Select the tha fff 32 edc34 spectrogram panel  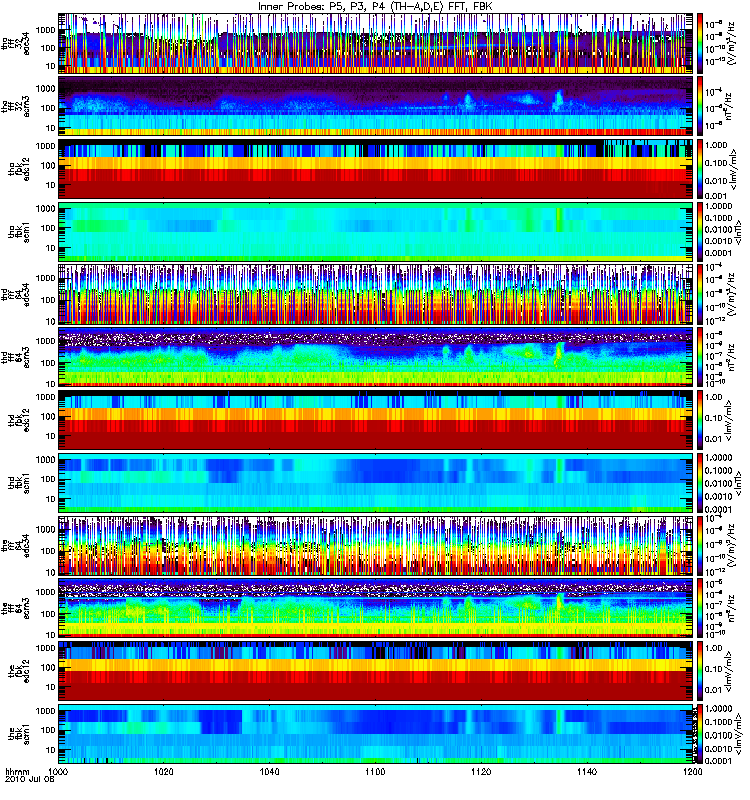click(x=375, y=43)
